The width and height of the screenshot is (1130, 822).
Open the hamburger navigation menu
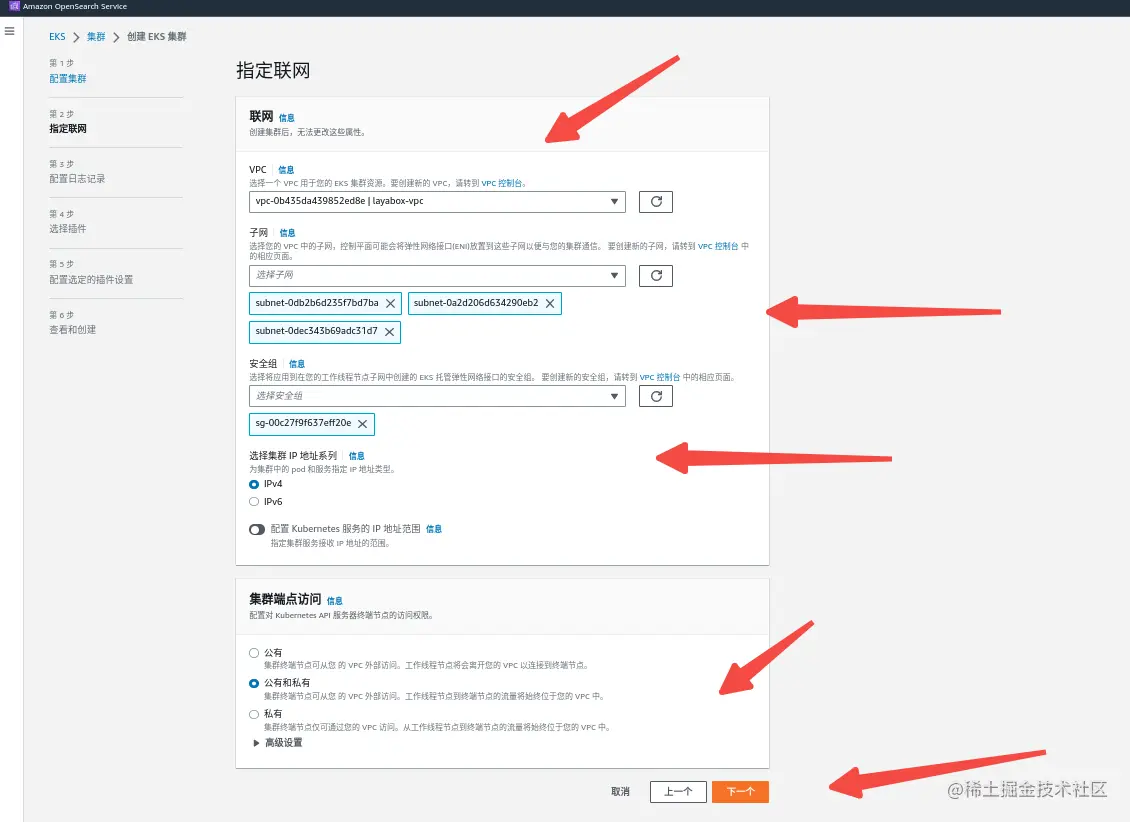pyautogui.click(x=9, y=31)
